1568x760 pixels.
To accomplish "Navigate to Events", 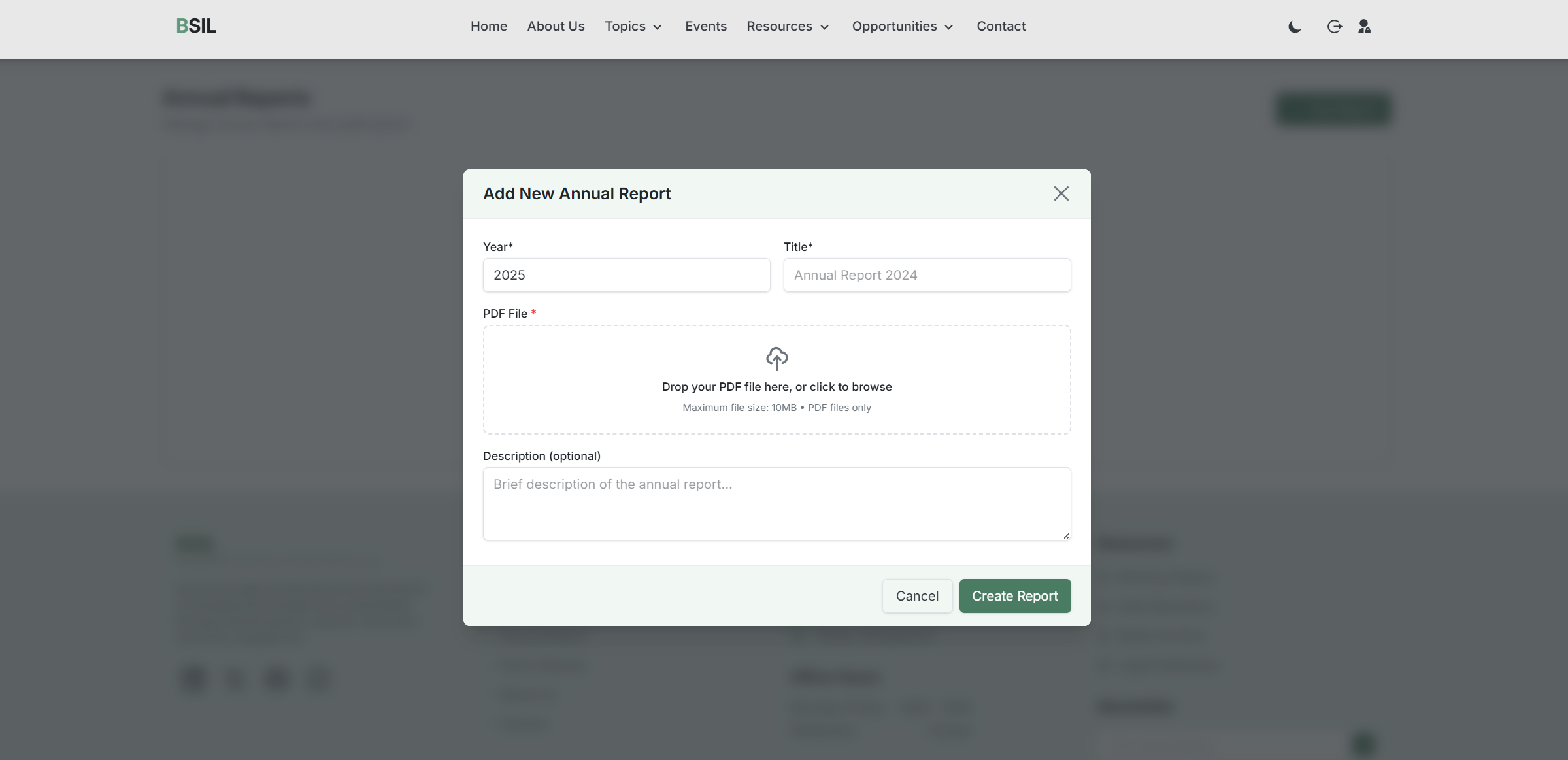I will (x=705, y=27).
